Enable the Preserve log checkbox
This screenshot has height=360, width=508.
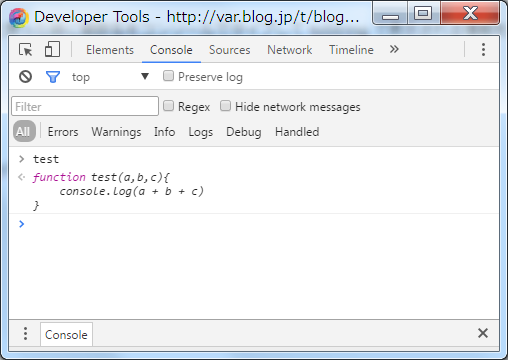click(x=168, y=76)
